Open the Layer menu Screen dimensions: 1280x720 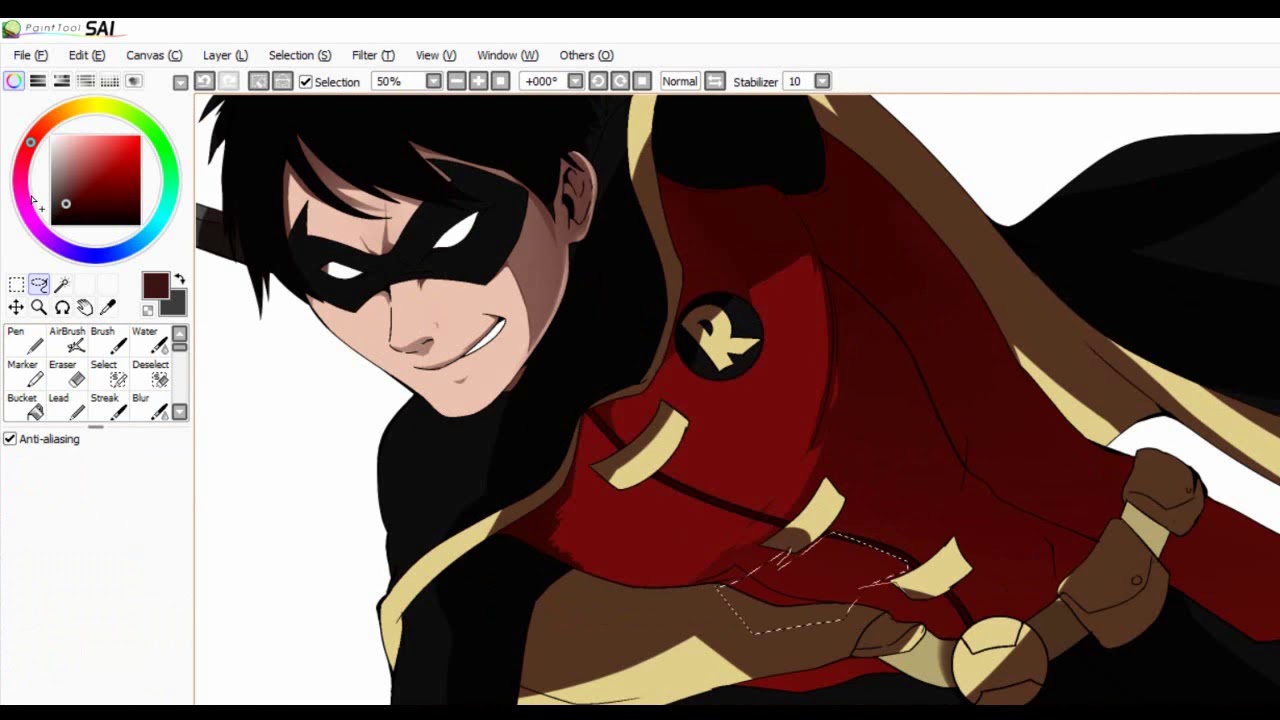tap(225, 55)
